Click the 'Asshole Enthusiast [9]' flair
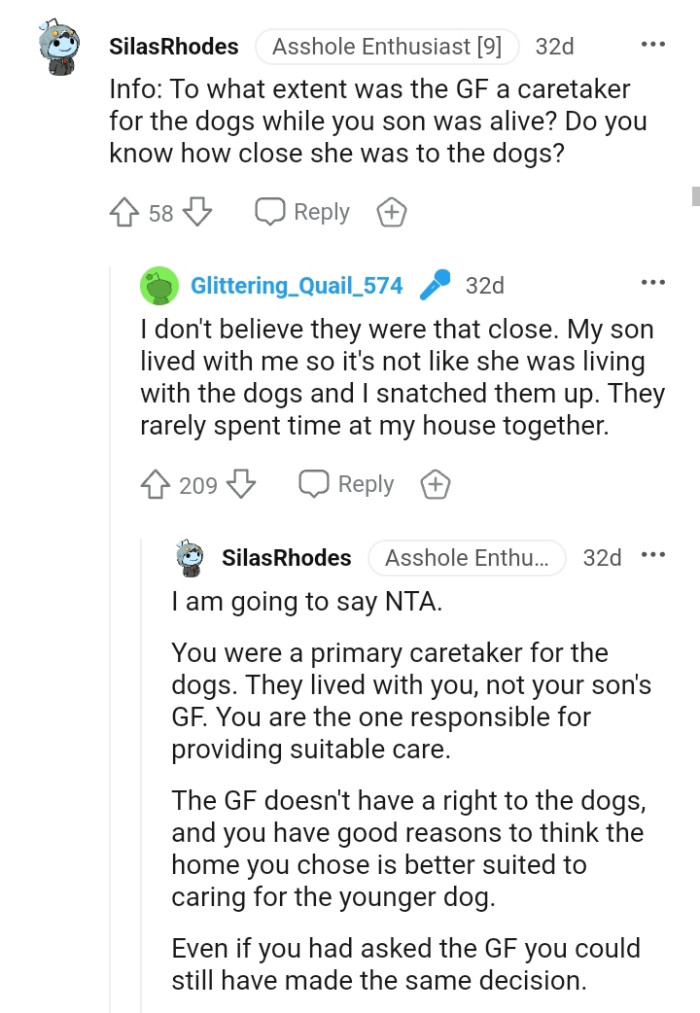Viewport: 700px width, 1013px height. coord(386,47)
